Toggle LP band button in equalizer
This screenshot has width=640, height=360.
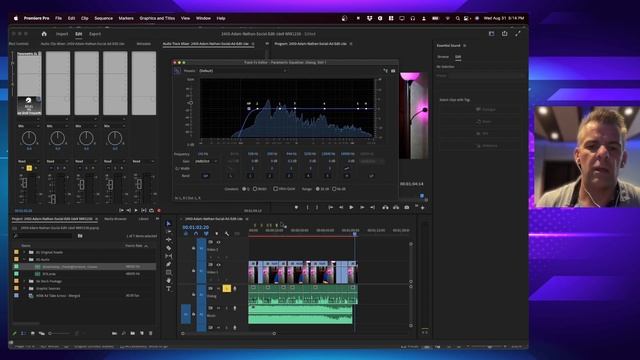tap(371, 176)
